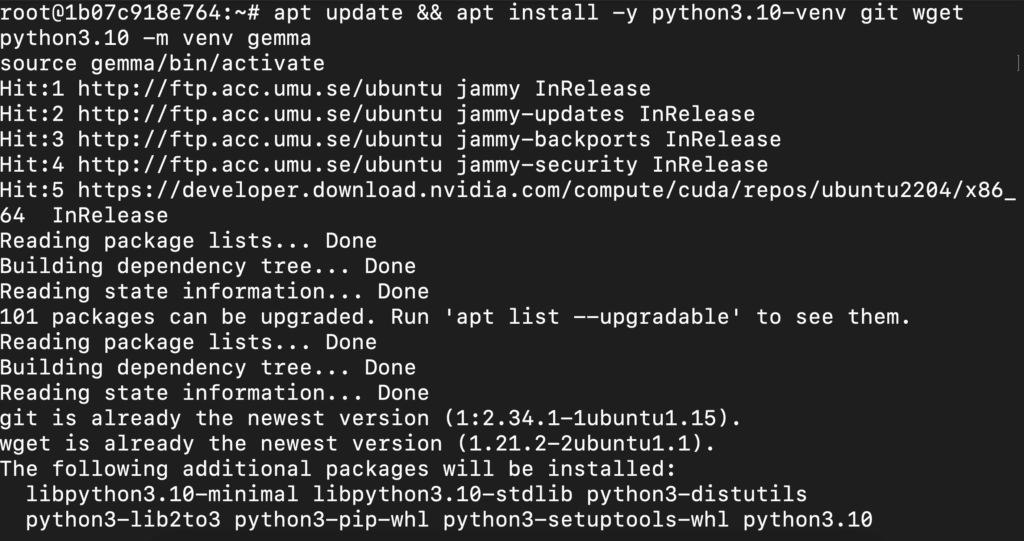Click the scrollbar marker at the terminal's right edge
1024x541 pixels.
pos(1019,63)
